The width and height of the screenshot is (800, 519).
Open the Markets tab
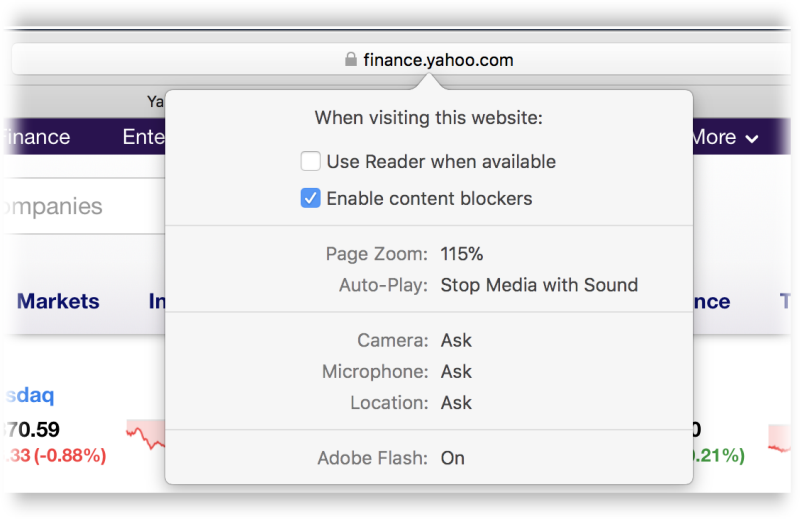(x=58, y=301)
